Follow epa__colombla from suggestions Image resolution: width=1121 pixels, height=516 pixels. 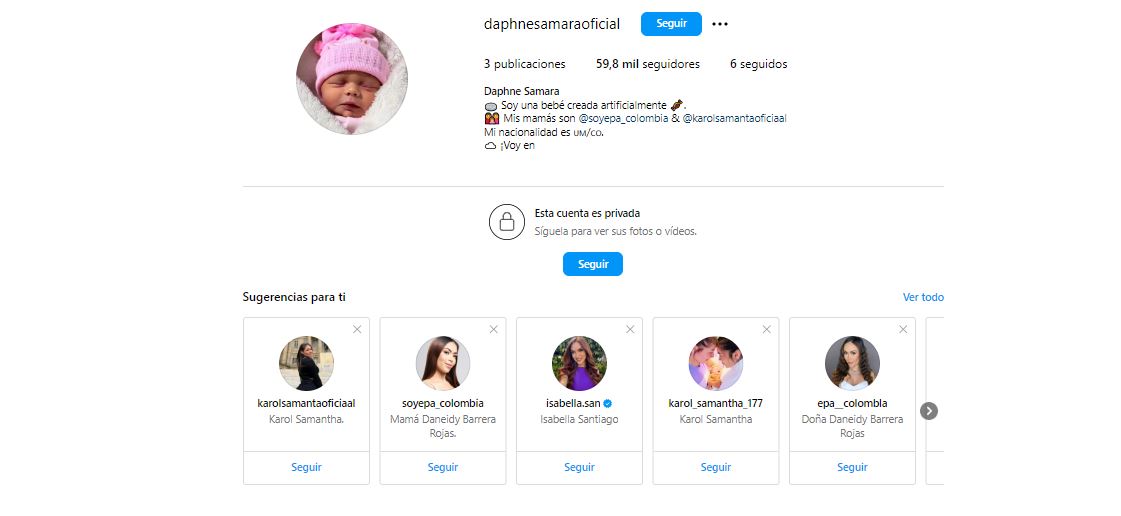[852, 467]
